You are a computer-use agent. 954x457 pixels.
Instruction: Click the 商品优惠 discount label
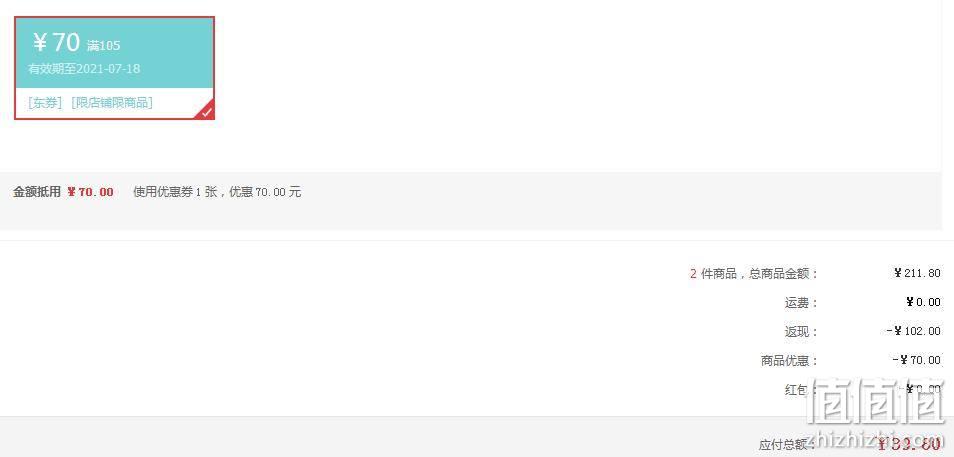click(789, 361)
